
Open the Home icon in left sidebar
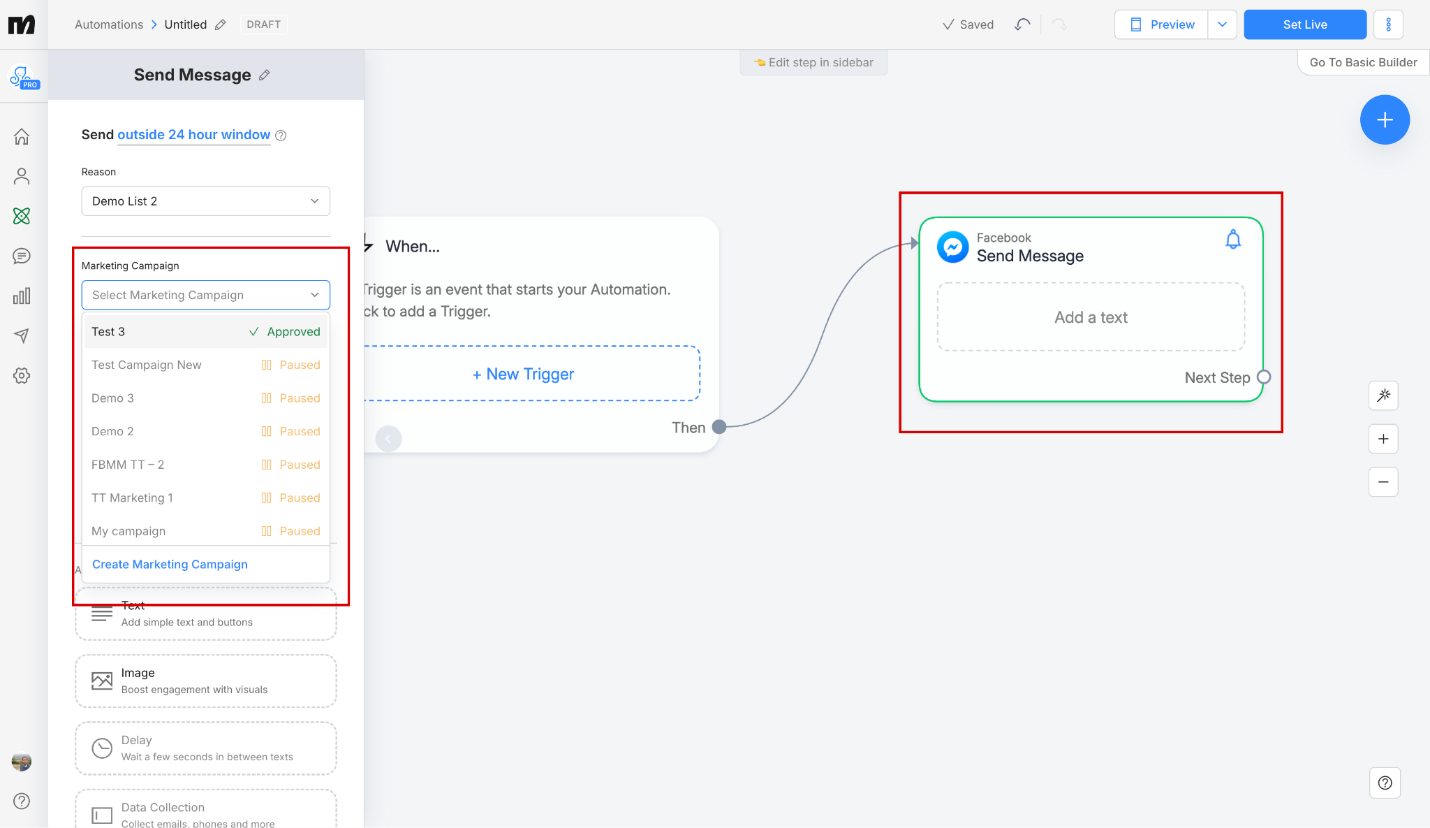(x=21, y=136)
